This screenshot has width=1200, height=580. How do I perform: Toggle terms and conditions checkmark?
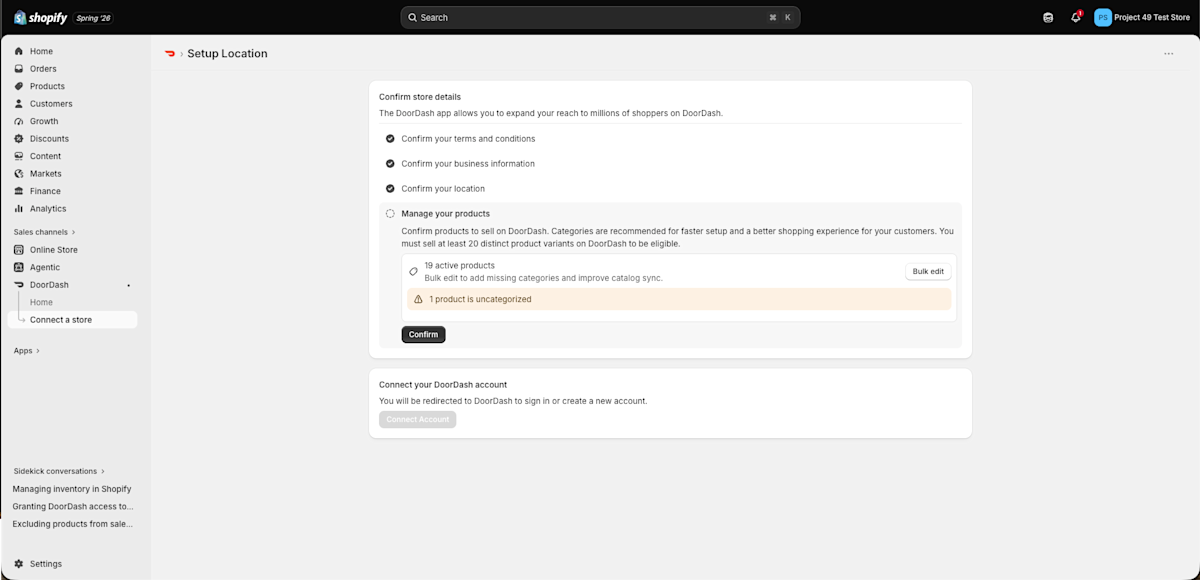tap(390, 139)
